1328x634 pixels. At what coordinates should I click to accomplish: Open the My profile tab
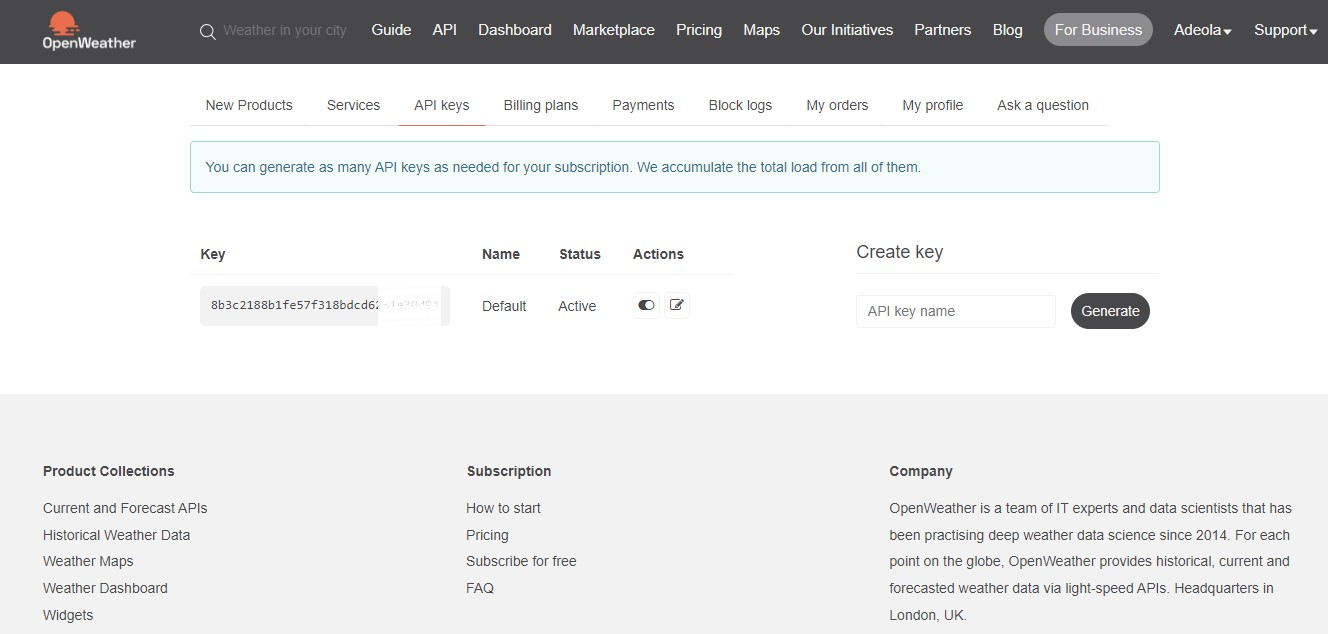[x=933, y=105]
